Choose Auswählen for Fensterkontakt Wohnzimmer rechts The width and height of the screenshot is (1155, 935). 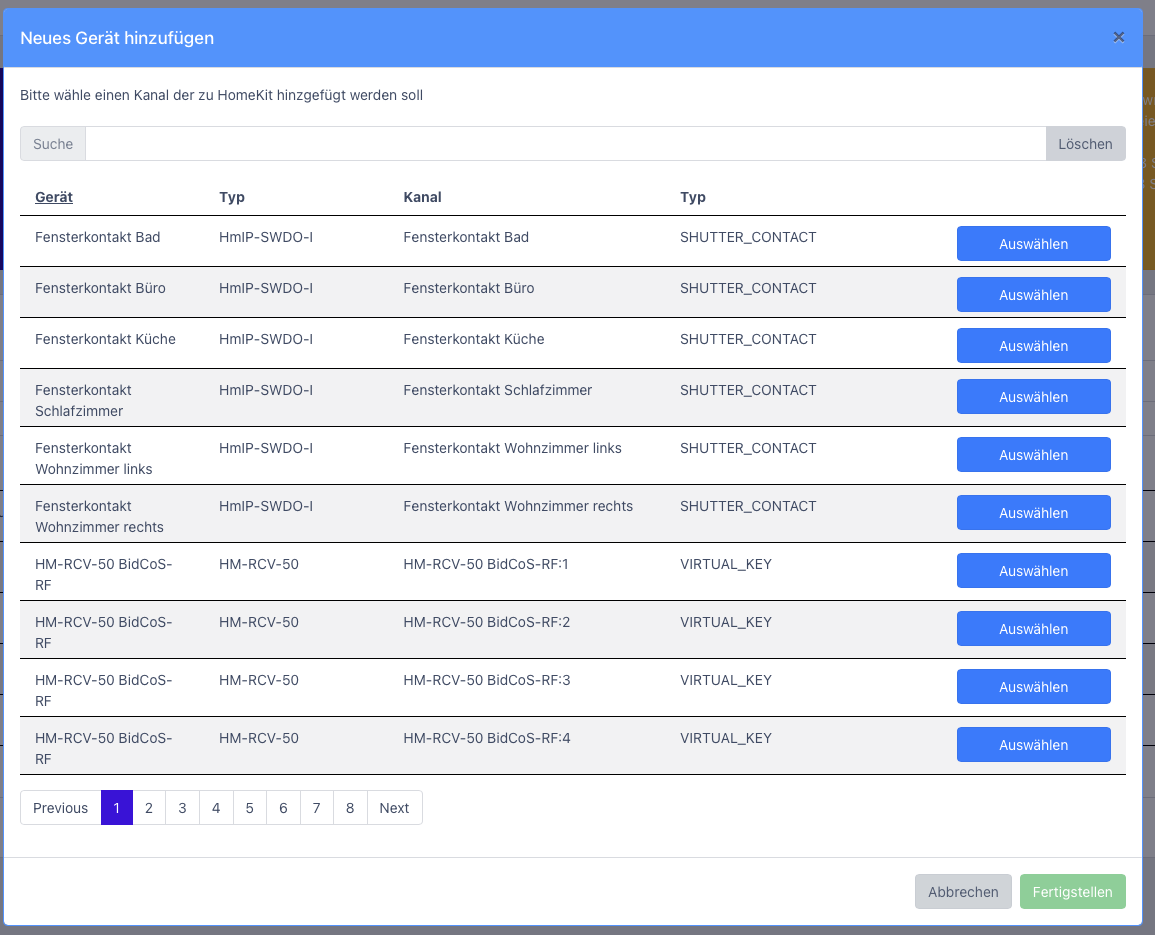coord(1033,513)
